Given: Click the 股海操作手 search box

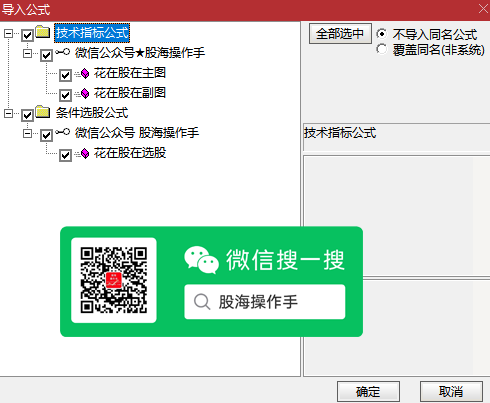Looking at the screenshot, I should coord(265,302).
